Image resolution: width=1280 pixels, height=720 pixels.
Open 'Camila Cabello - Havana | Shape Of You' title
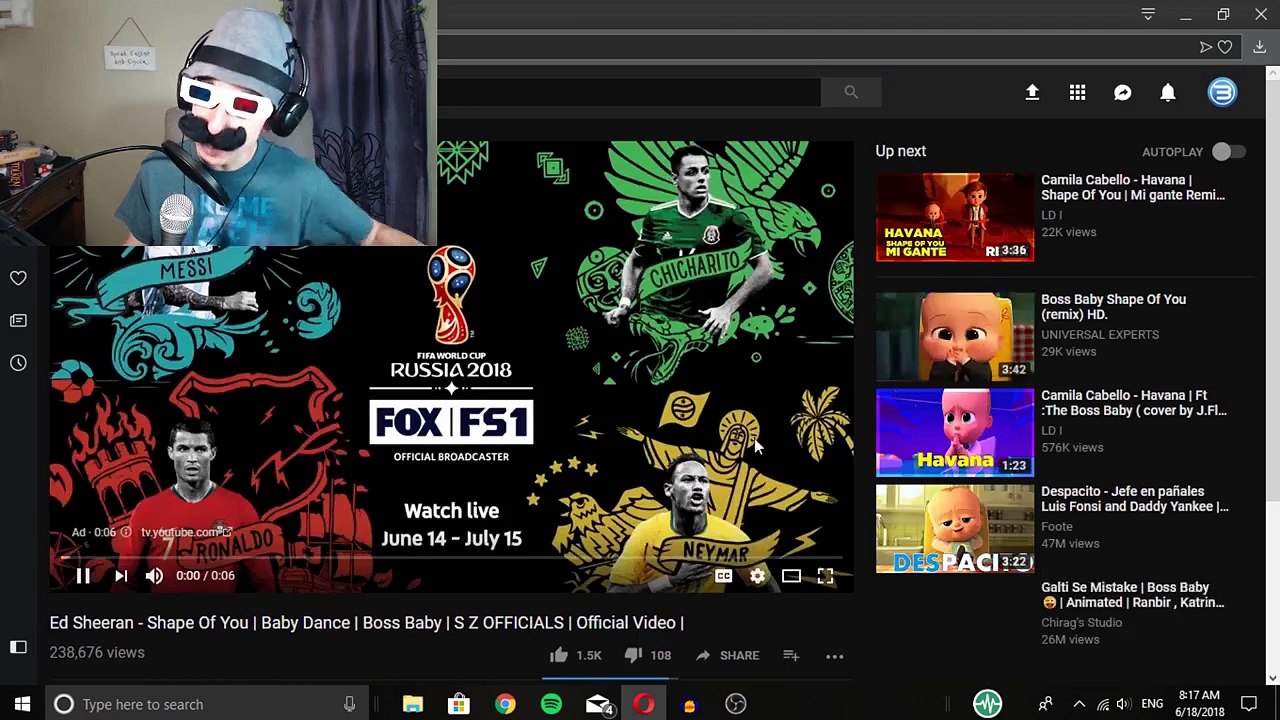click(1133, 188)
